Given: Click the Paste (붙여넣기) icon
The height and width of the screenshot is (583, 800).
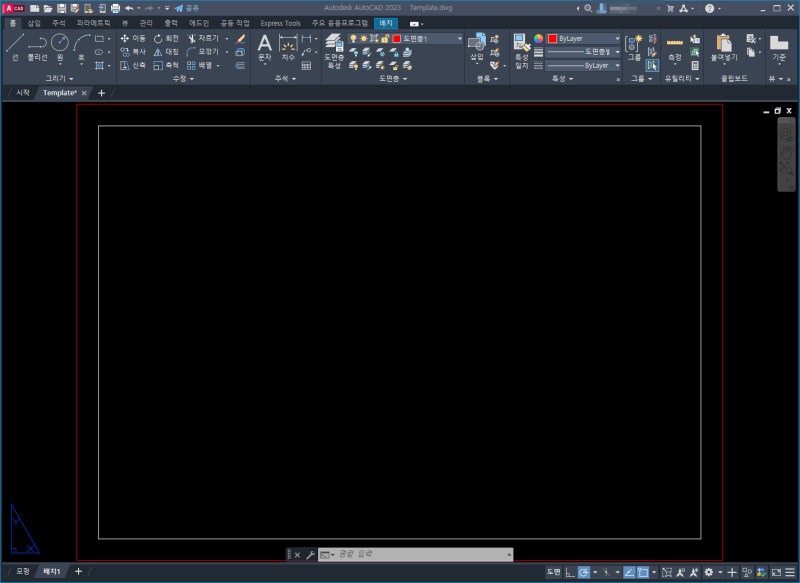Looking at the screenshot, I should coord(722,45).
